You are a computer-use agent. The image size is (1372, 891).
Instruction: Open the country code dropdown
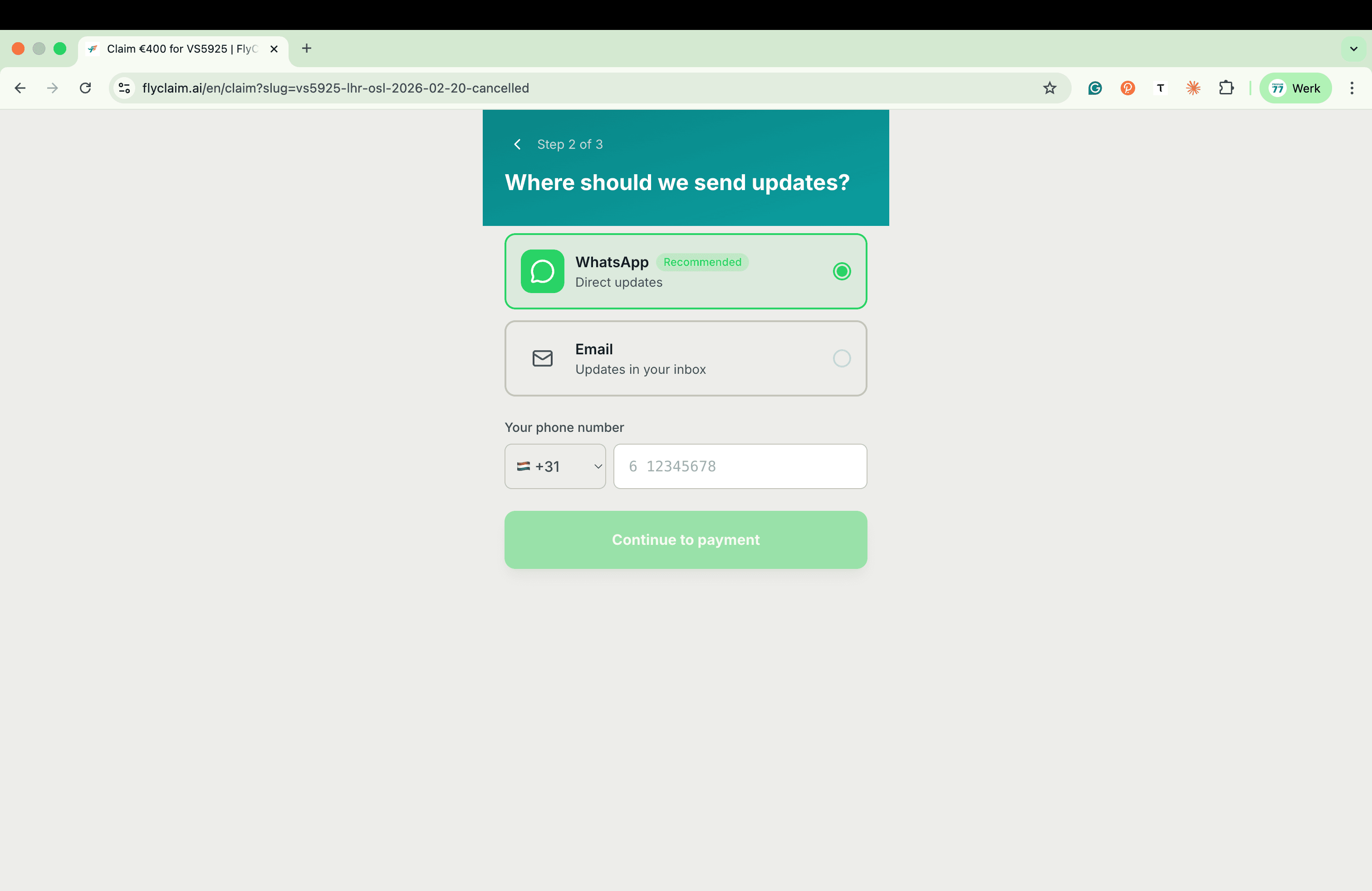point(554,466)
